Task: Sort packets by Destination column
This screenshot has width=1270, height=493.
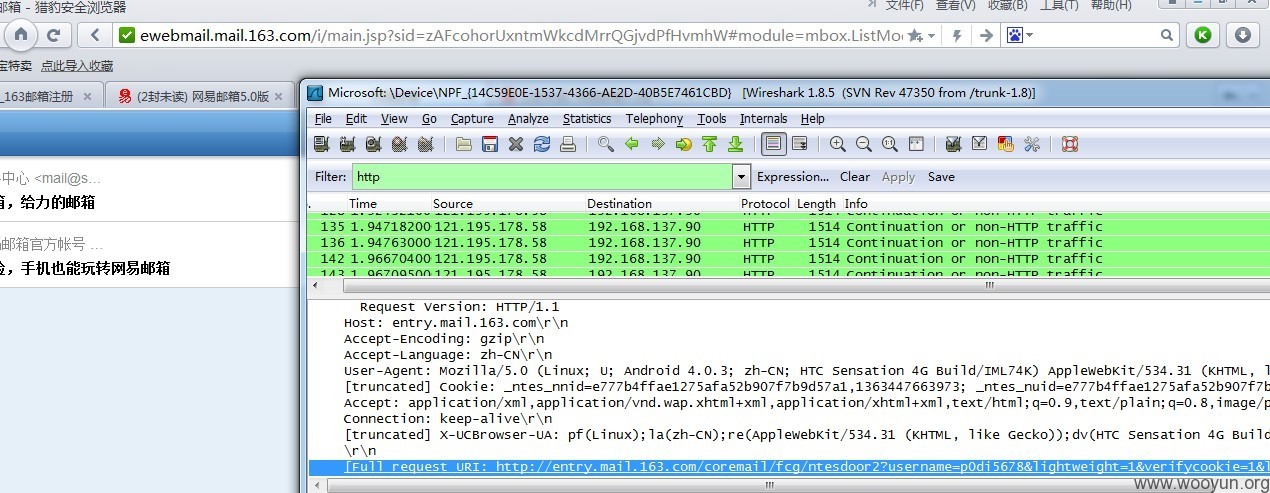Action: tap(661, 204)
